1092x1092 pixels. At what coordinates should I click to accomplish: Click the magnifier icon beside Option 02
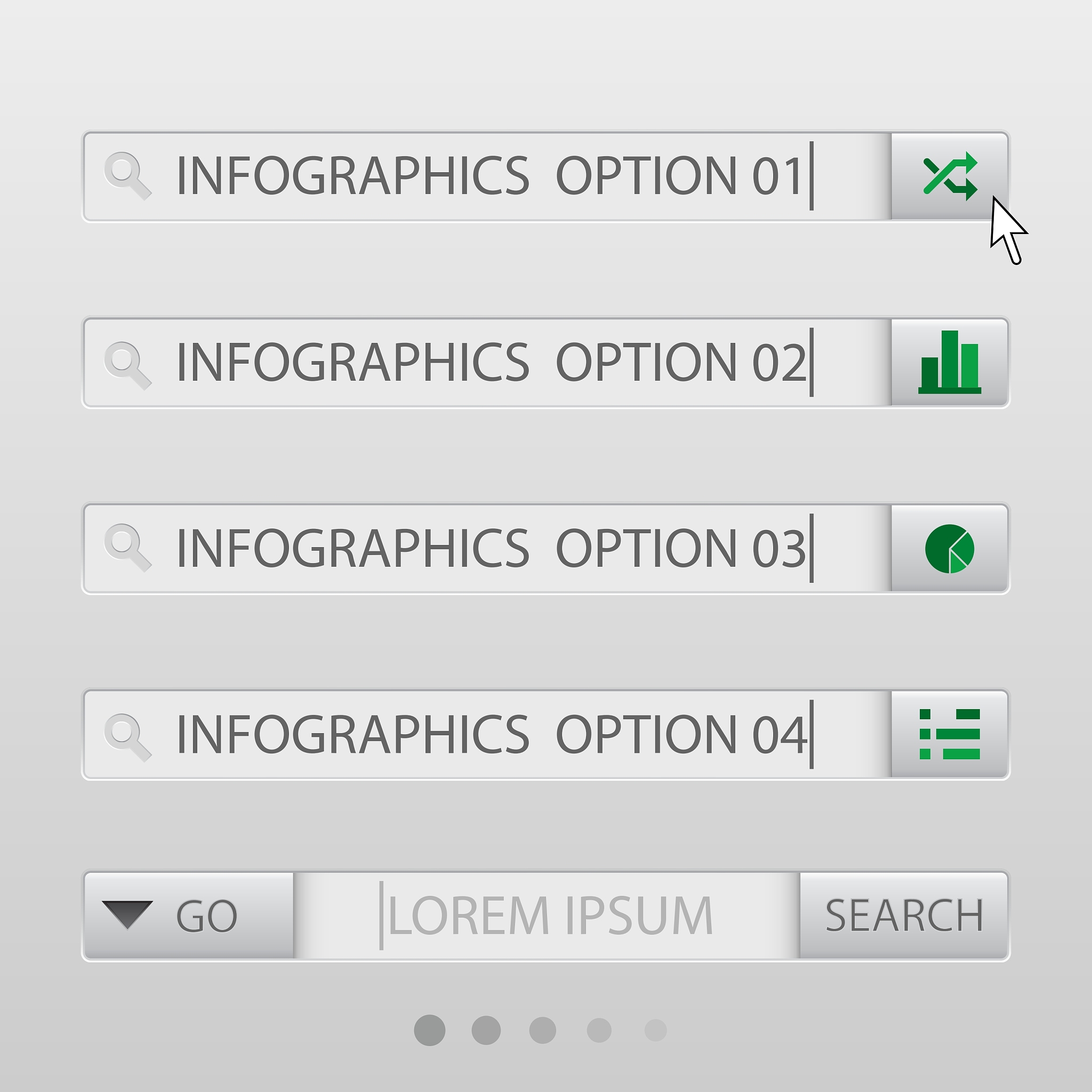[127, 365]
